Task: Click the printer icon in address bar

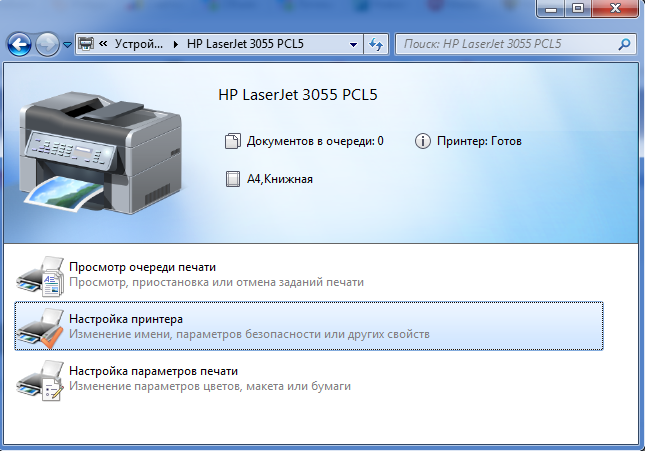Action: click(x=86, y=44)
